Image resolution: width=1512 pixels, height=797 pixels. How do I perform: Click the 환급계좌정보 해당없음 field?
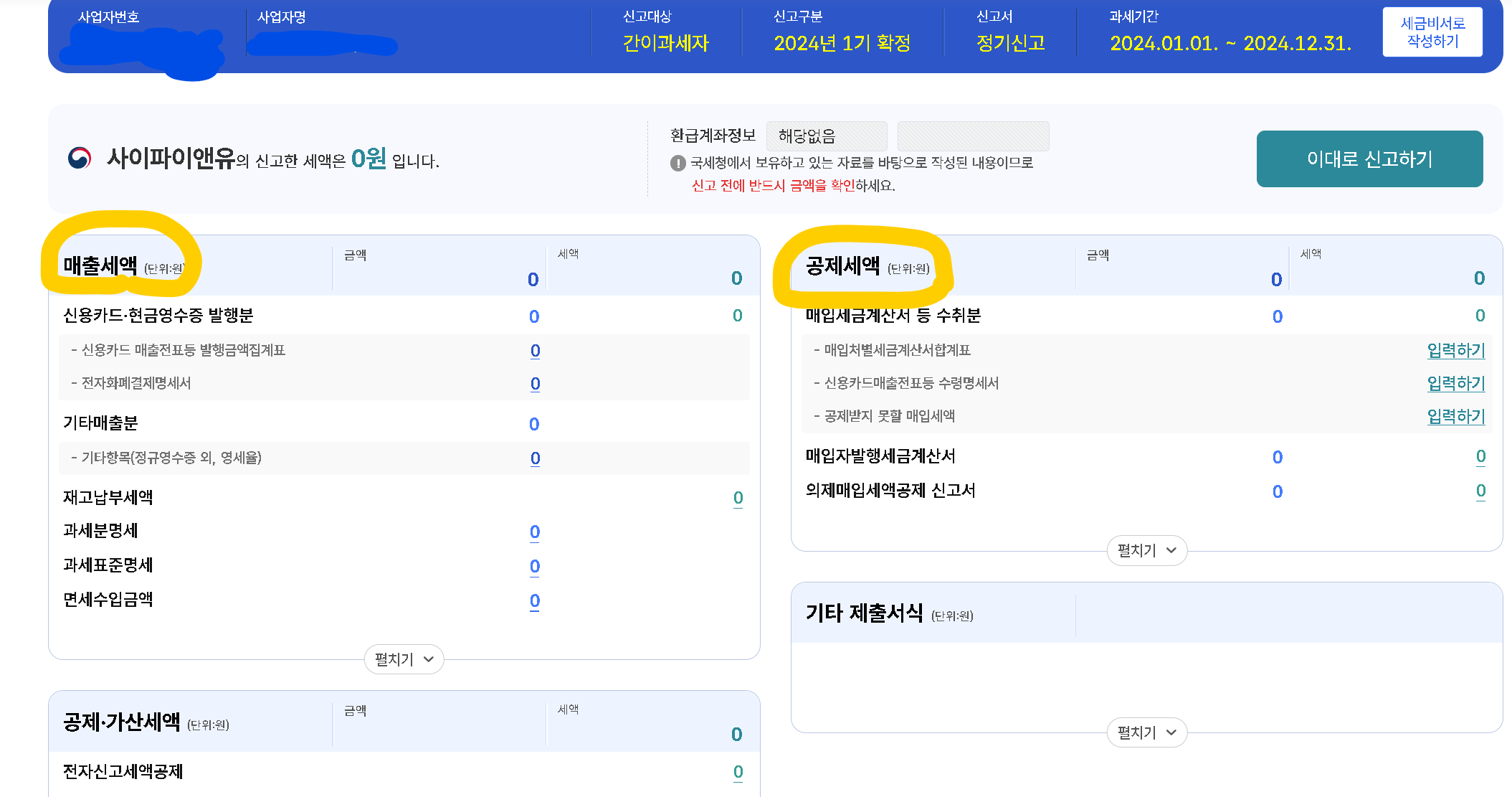click(x=826, y=136)
